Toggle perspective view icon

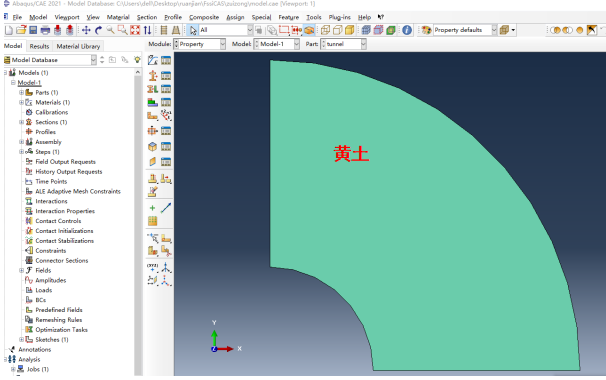176,30
